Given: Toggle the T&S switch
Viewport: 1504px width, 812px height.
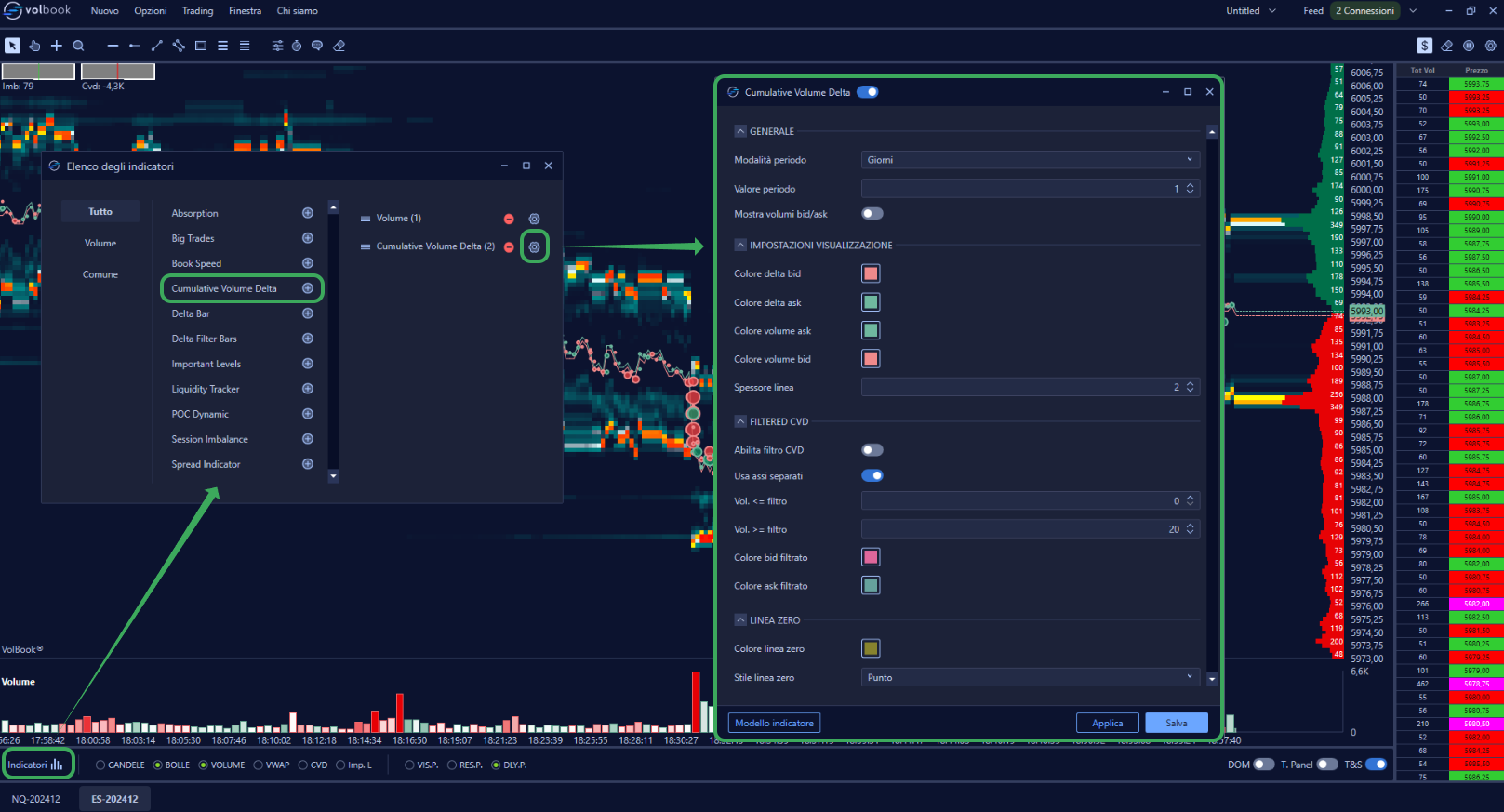Looking at the screenshot, I should (1376, 765).
